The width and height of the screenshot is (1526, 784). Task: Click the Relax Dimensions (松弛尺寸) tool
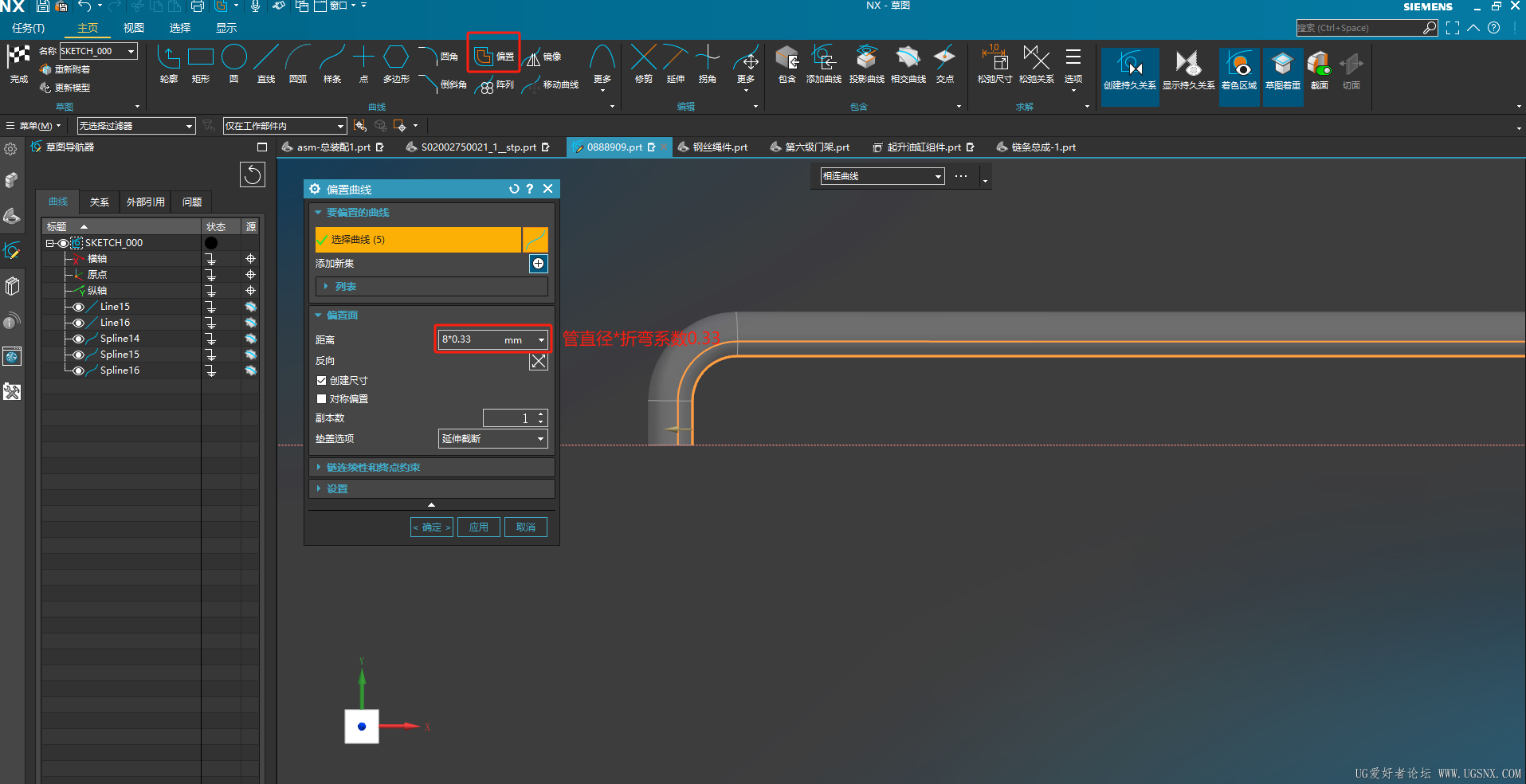coord(994,65)
